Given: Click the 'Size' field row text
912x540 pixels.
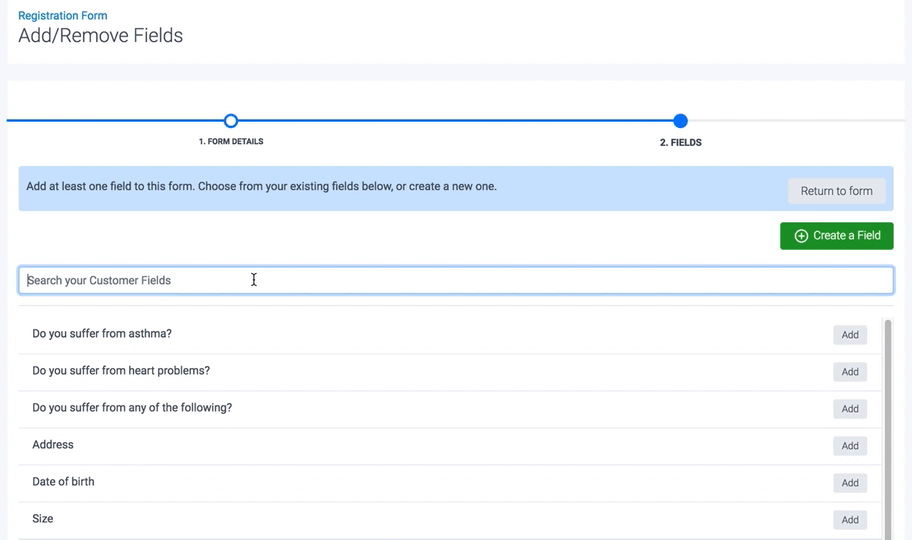Looking at the screenshot, I should point(43,519).
